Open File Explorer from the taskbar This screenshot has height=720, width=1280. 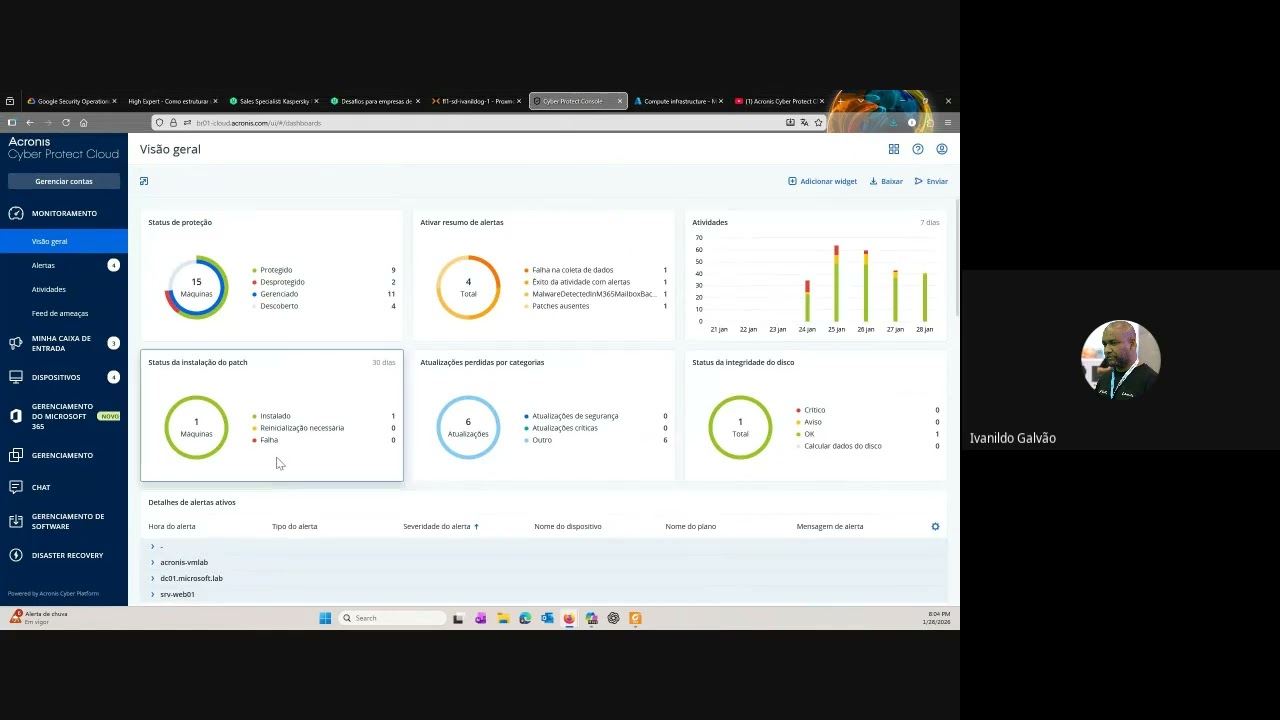coord(503,618)
